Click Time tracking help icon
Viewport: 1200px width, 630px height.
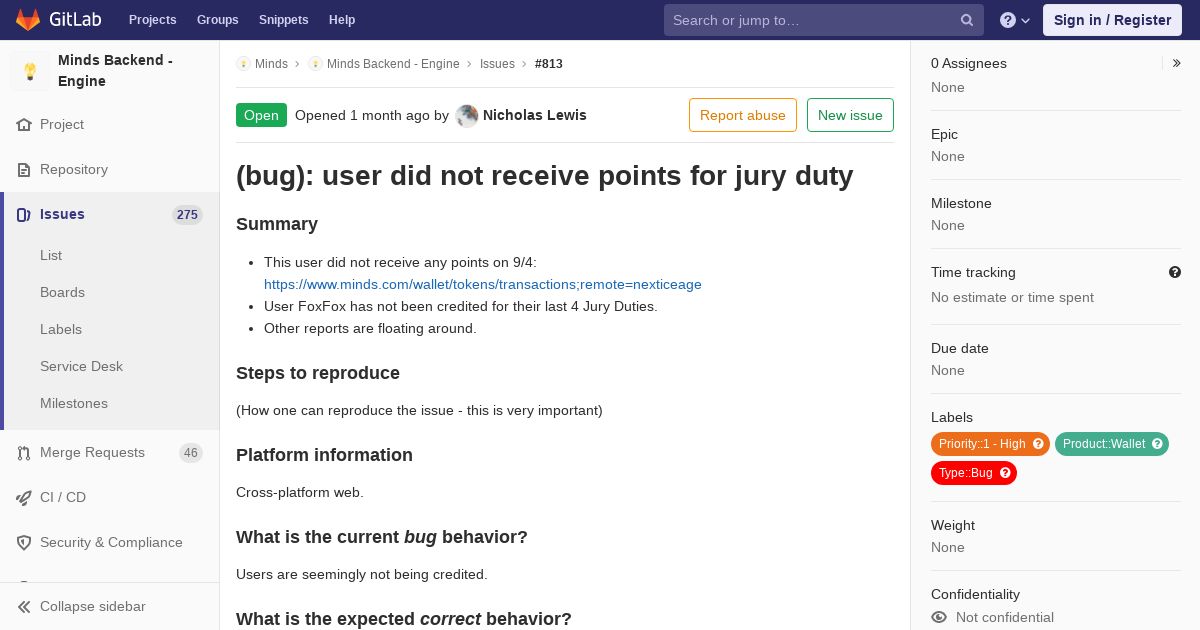click(1175, 272)
